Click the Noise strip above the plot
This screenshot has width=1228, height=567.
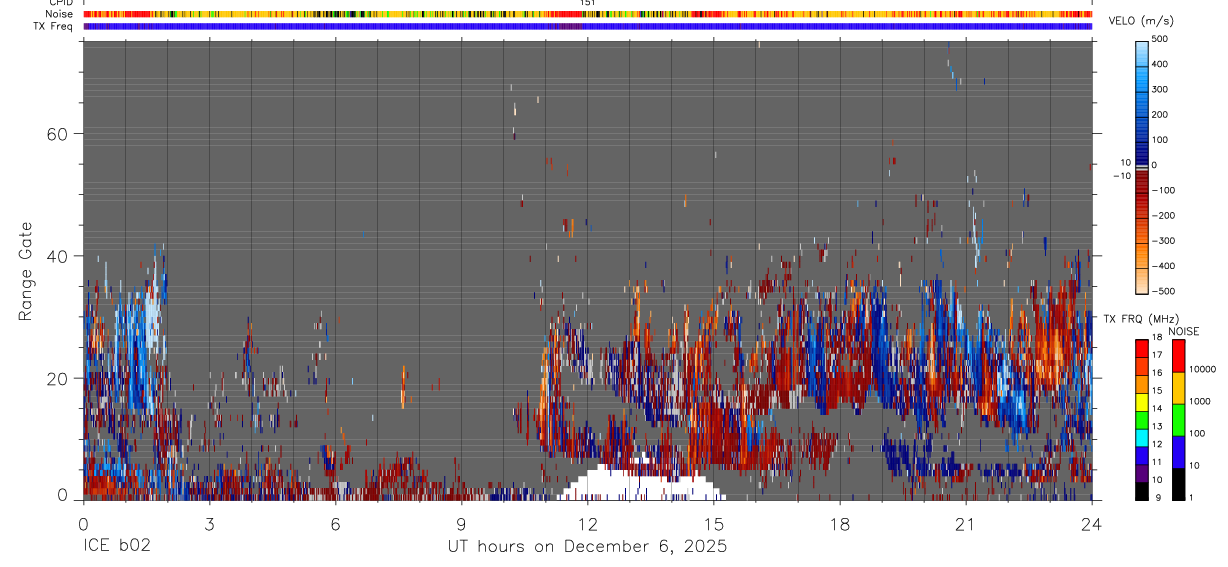click(x=588, y=14)
